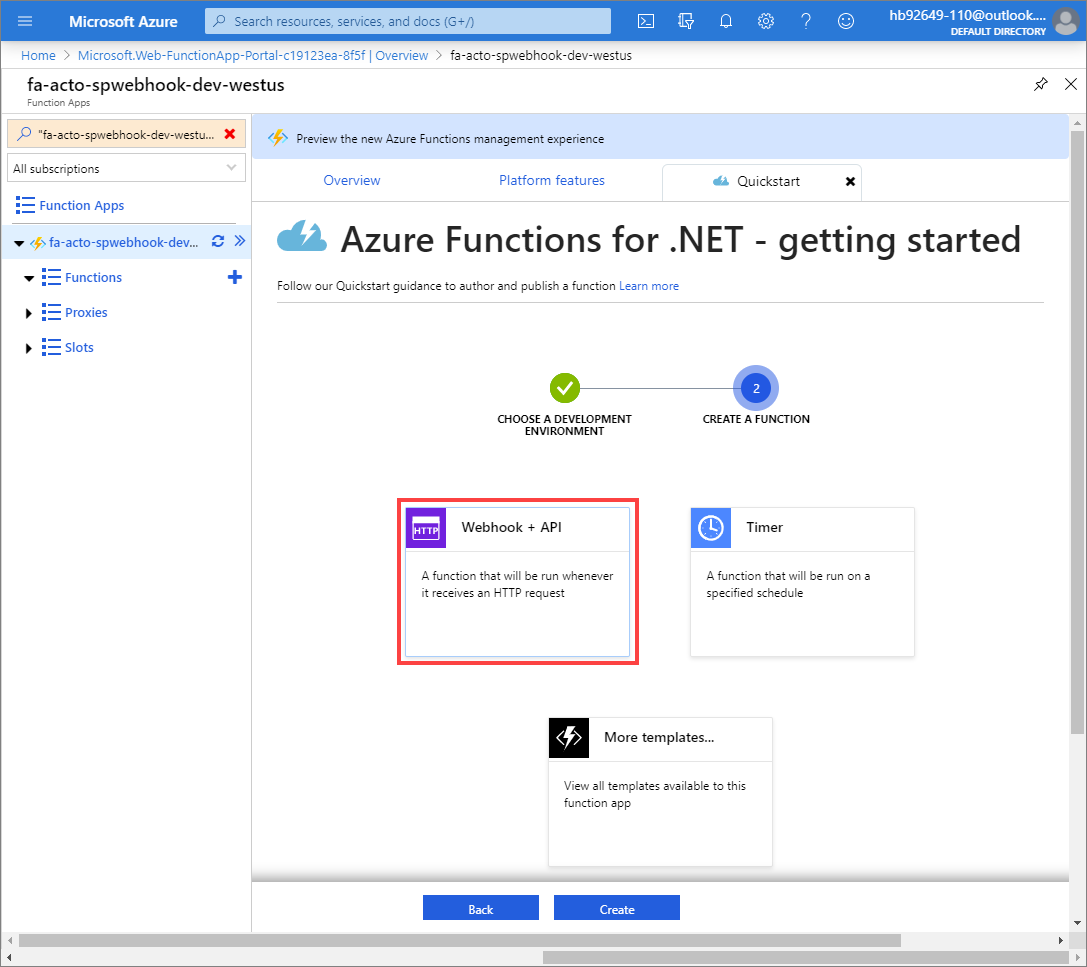Viewport: 1087px width, 967px height.
Task: Click the function app name filter field
Action: pos(126,134)
